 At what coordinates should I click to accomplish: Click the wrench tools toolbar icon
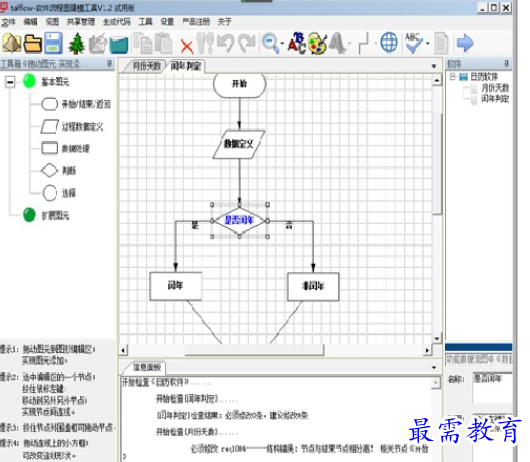tap(205, 43)
